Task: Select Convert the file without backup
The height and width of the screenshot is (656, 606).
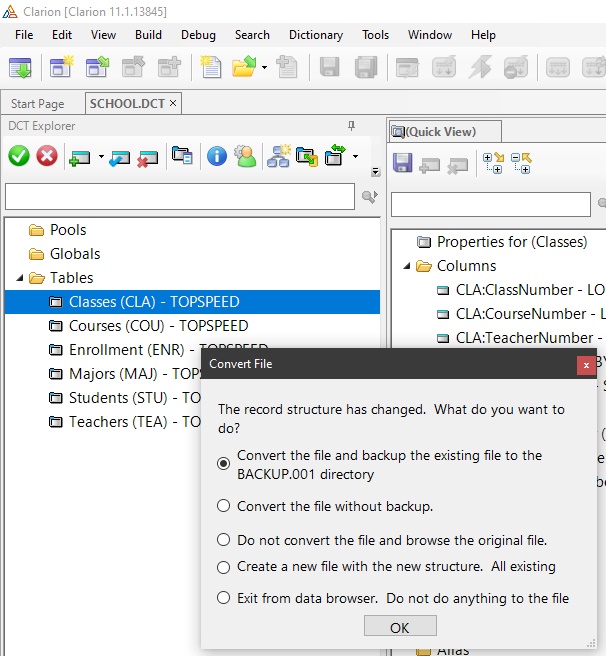Action: [x=224, y=506]
